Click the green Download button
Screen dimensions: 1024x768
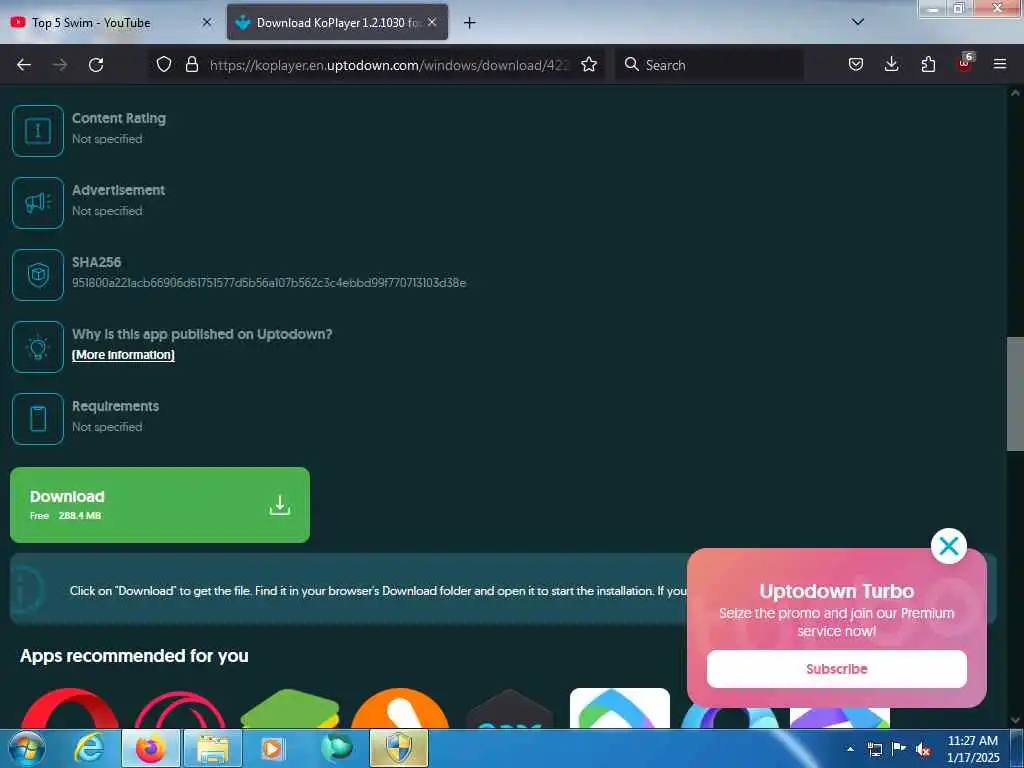pos(160,505)
